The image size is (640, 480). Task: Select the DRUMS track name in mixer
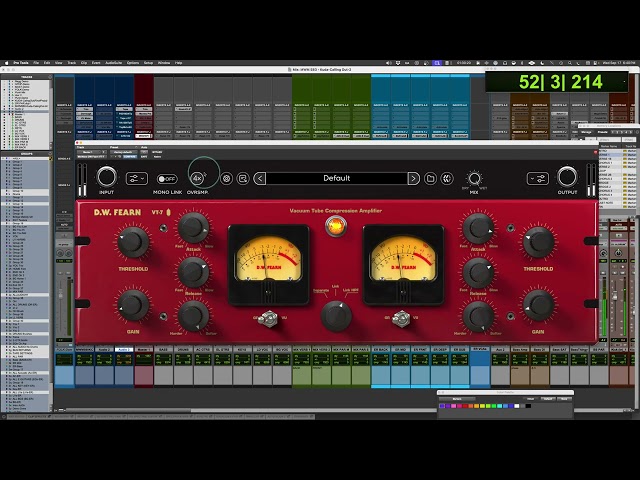pyautogui.click(x=183, y=350)
